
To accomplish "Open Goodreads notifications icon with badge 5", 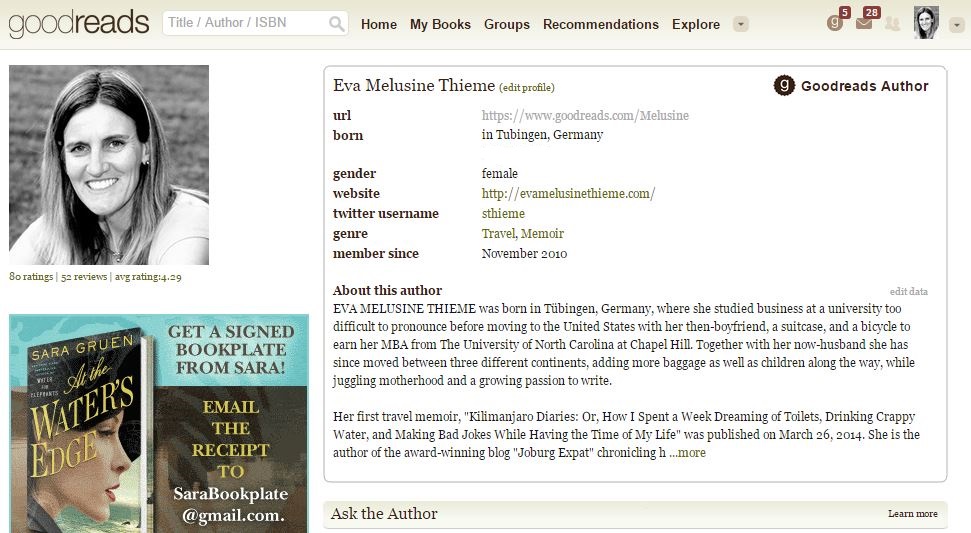I will [835, 23].
